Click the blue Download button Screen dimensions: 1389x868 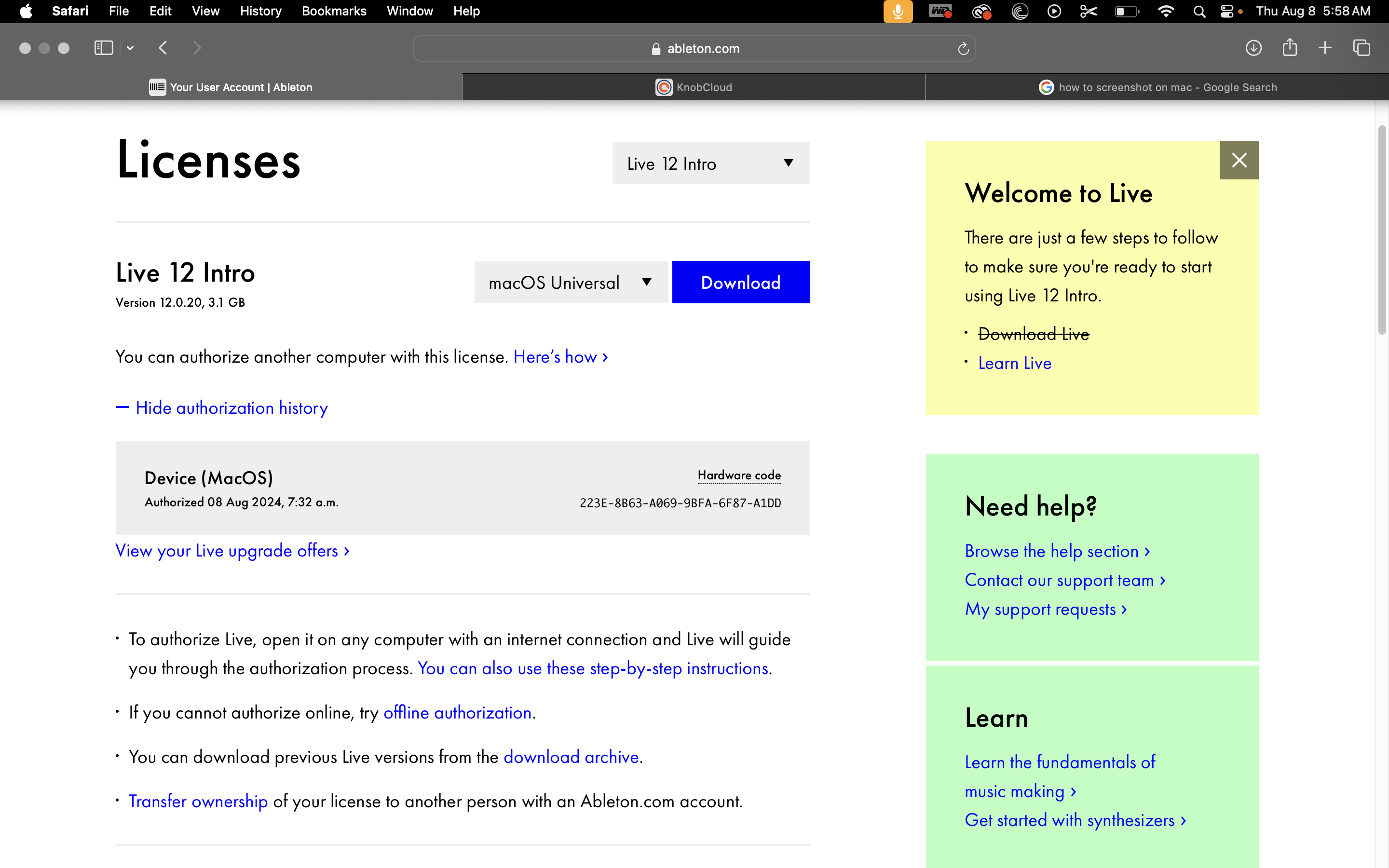(741, 282)
